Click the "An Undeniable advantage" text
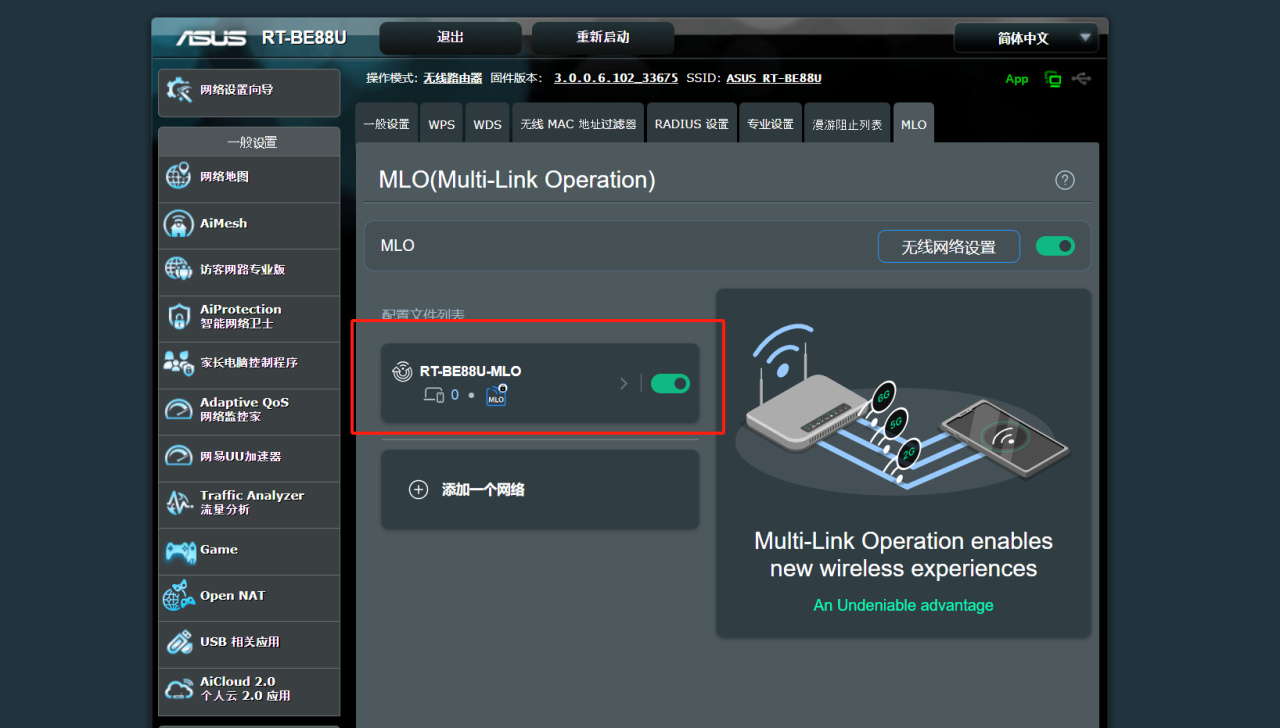This screenshot has width=1280, height=728. tap(904, 605)
